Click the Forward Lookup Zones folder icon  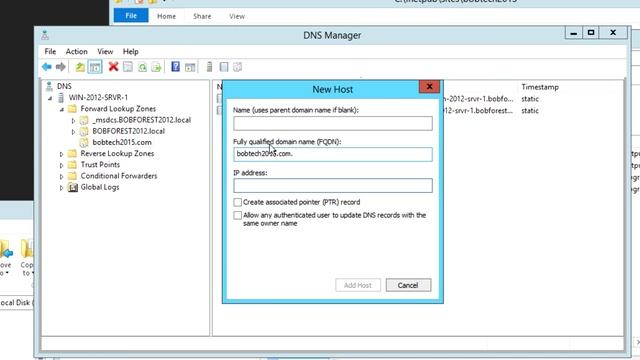click(72, 109)
